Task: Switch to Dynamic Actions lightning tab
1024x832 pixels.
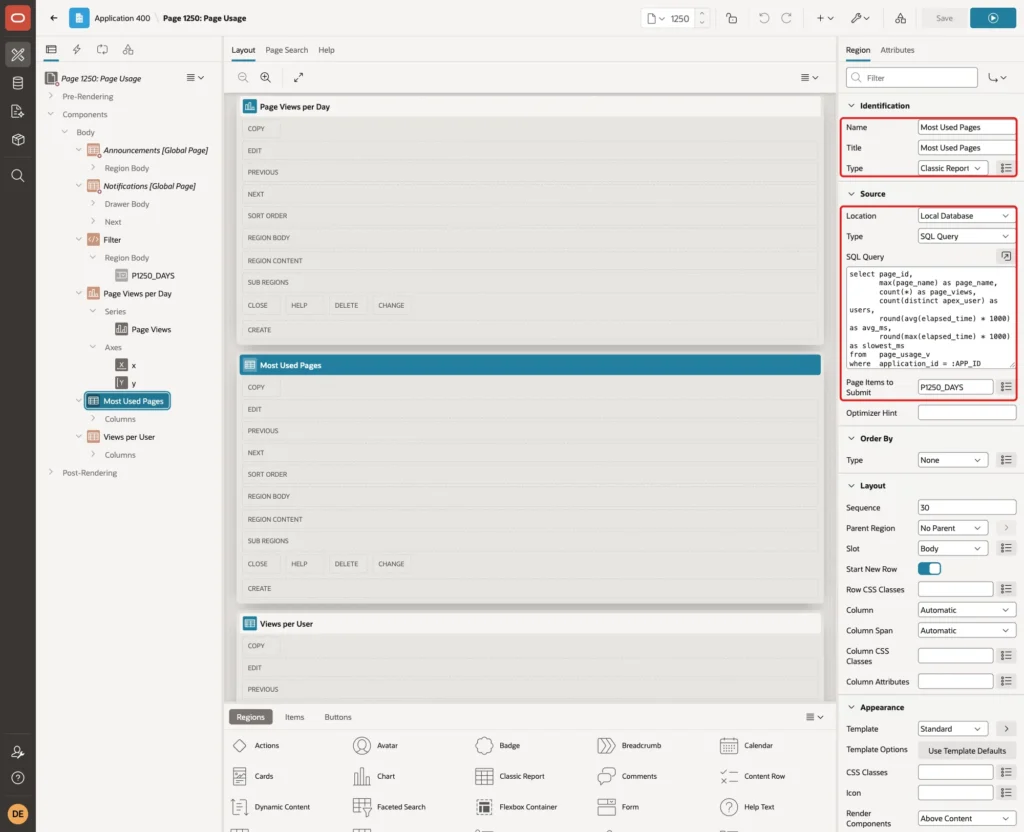Action: 76,50
